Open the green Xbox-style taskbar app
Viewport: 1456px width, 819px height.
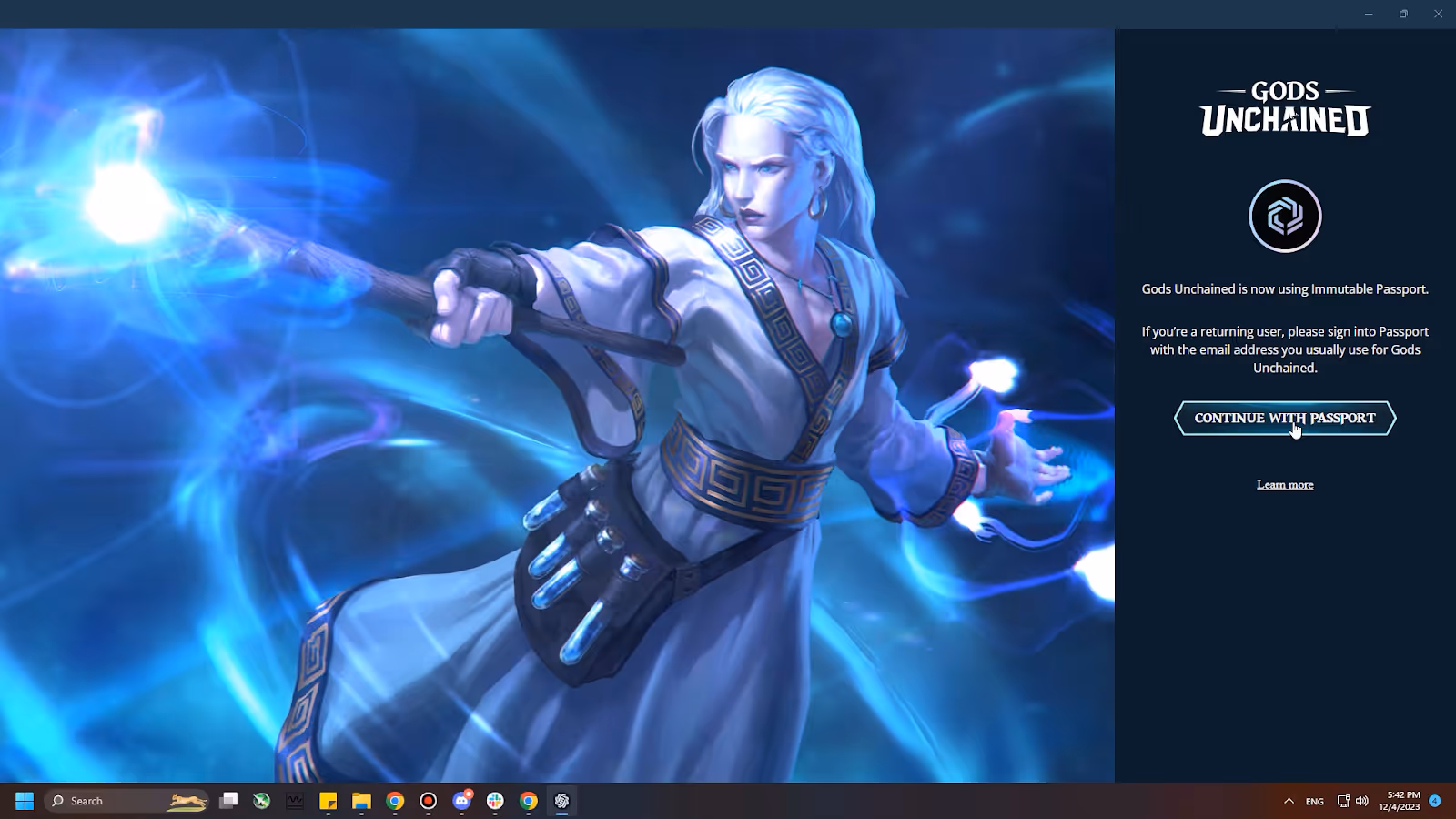262,801
